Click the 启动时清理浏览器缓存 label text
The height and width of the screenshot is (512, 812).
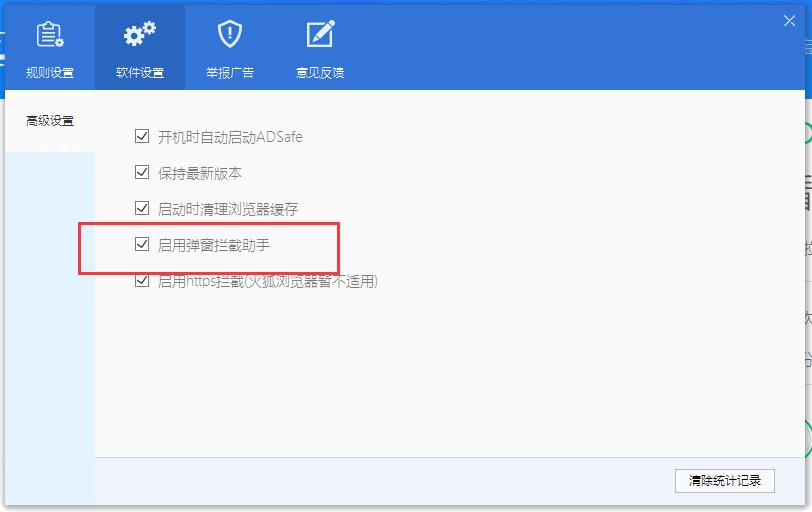click(x=228, y=209)
